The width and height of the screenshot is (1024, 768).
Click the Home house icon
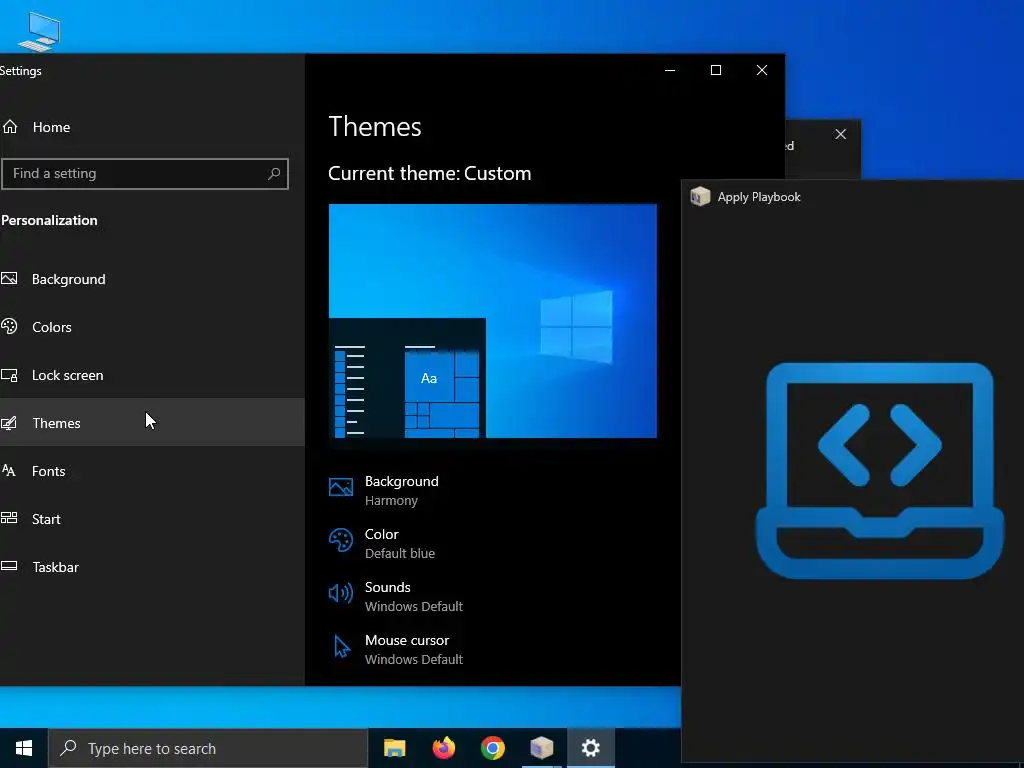10,126
